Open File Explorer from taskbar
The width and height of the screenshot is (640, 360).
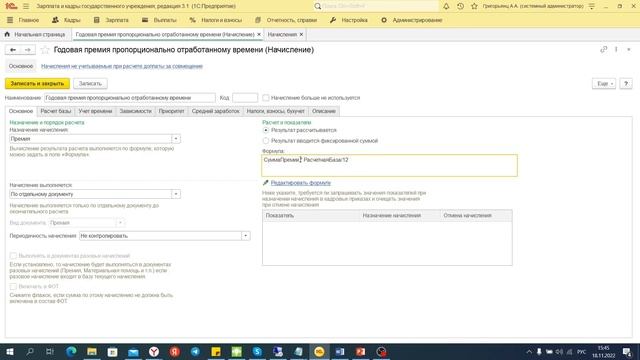92,351
